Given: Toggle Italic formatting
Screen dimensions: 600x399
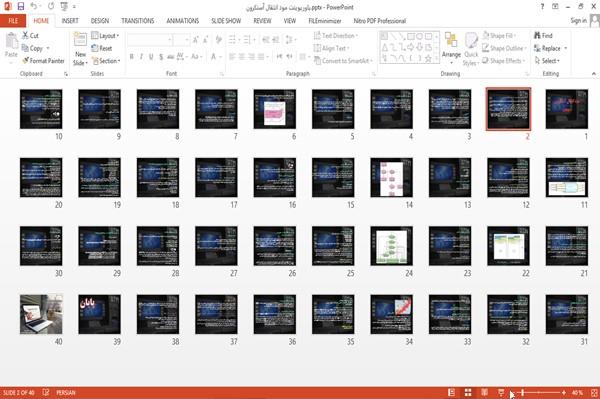Looking at the screenshot, I should tap(141, 57).
